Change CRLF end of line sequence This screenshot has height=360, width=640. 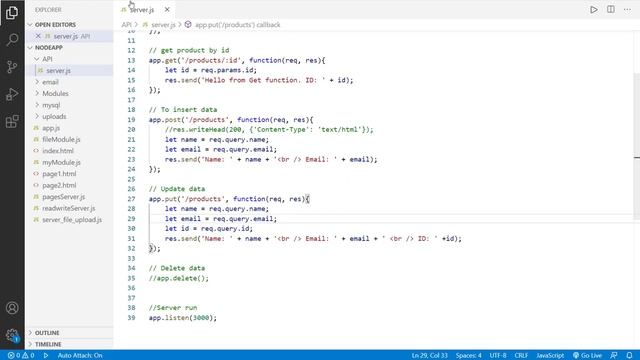(x=521, y=356)
